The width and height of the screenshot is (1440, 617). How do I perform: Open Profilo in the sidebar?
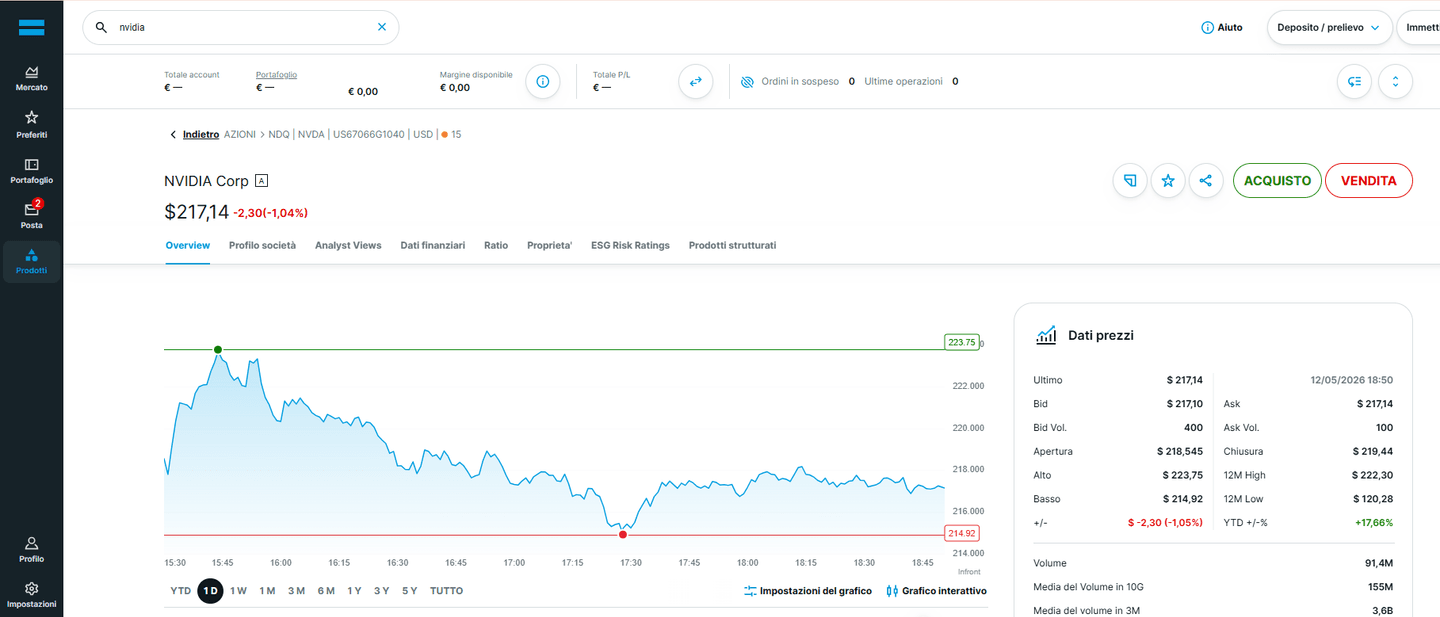[31, 549]
